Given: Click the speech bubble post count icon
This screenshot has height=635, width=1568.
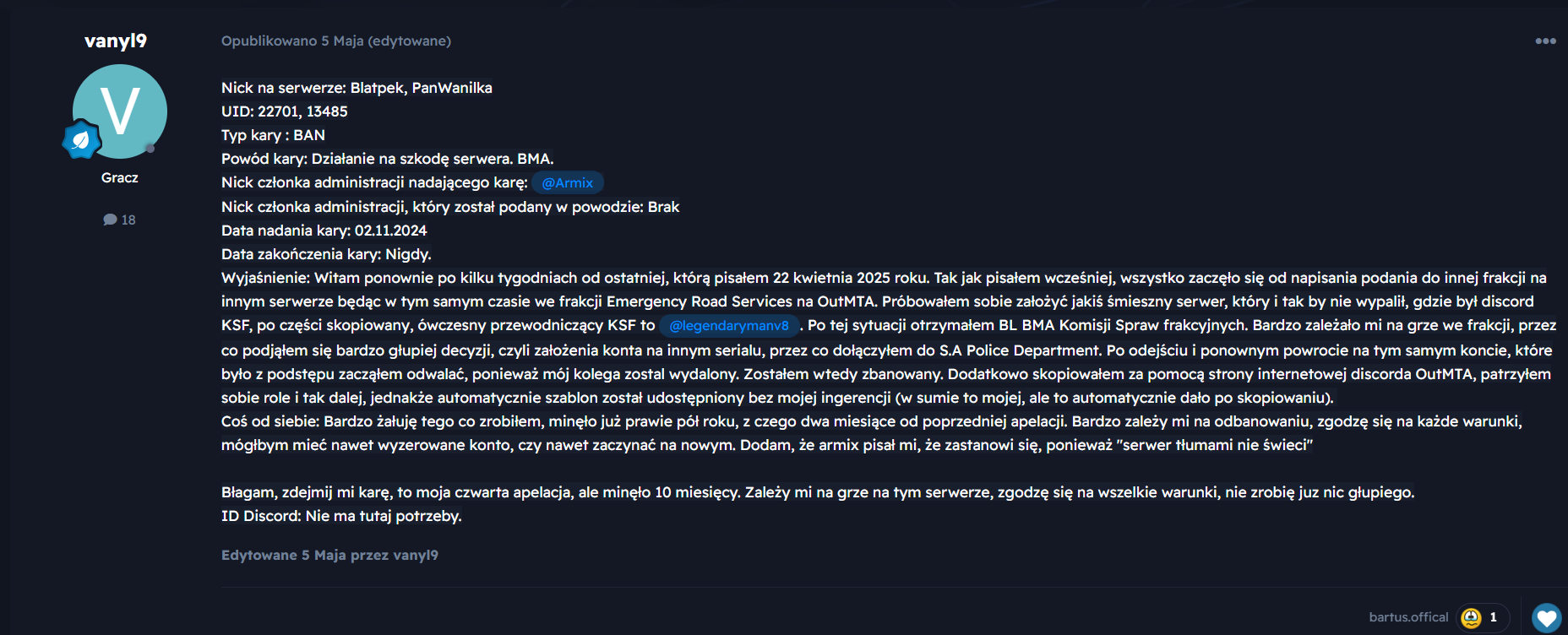Looking at the screenshot, I should 110,220.
